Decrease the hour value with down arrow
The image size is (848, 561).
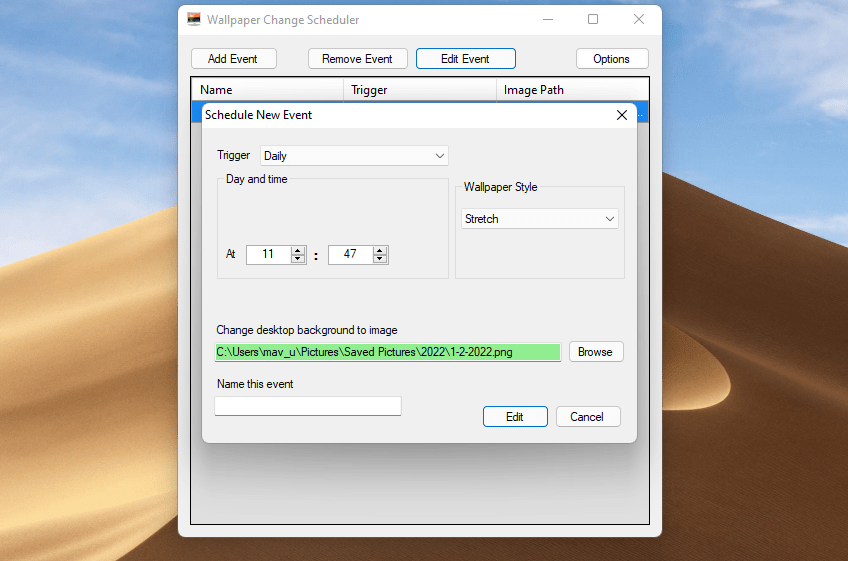click(298, 259)
